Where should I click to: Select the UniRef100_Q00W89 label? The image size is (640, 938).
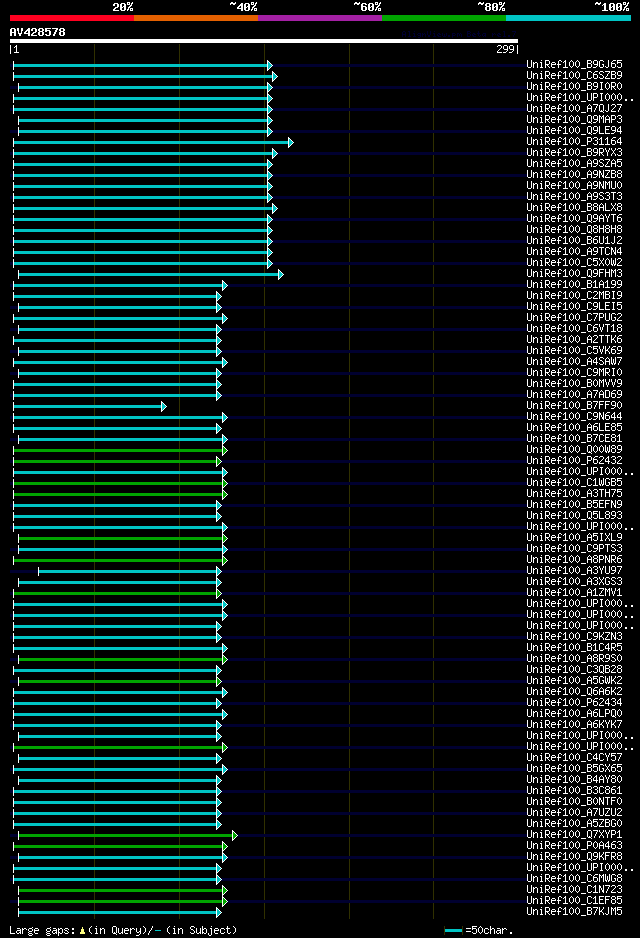[574, 449]
